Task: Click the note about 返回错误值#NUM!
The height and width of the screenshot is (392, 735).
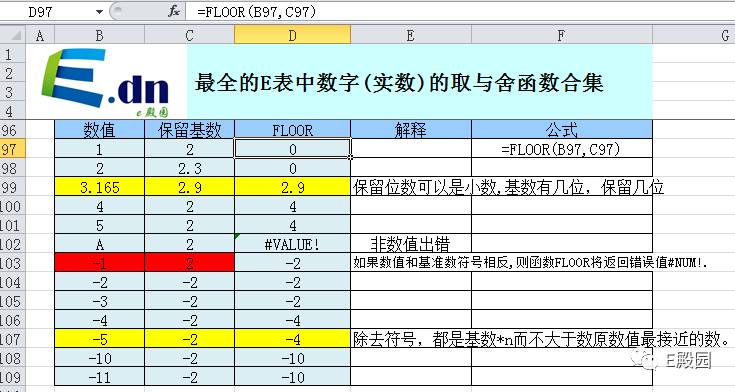Action: (530, 263)
